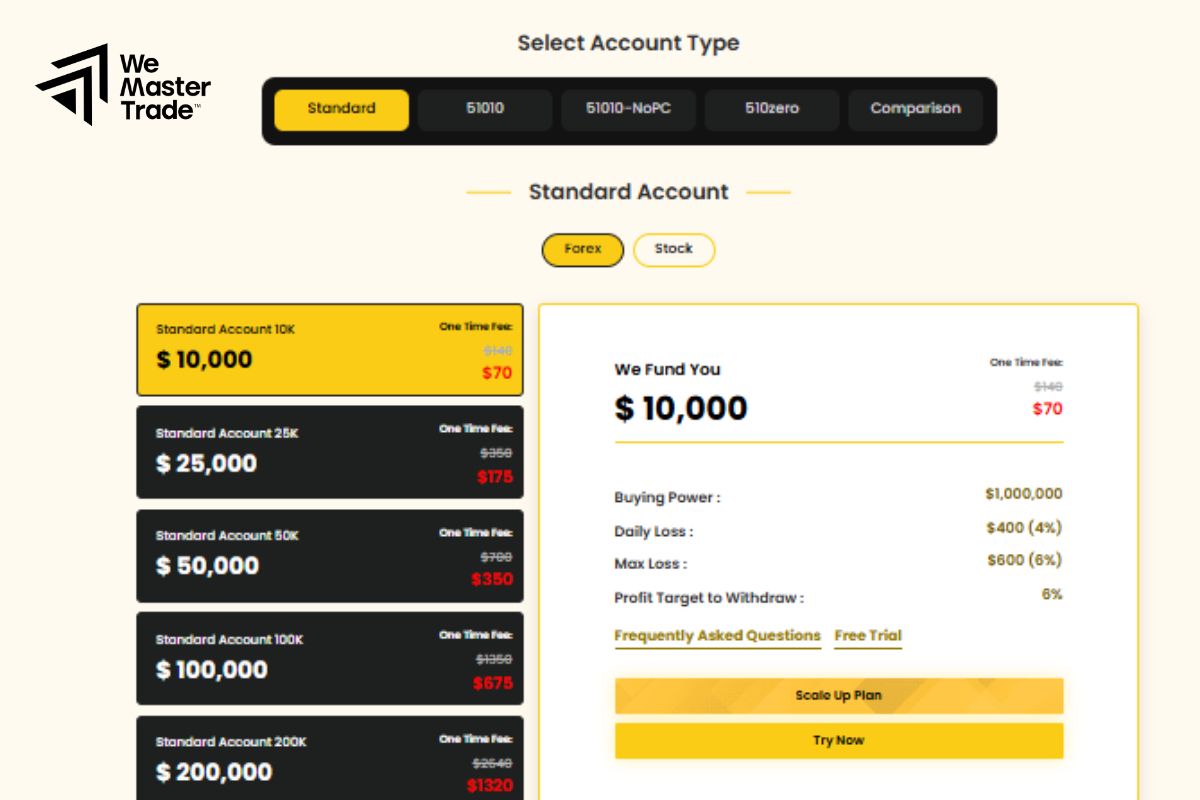Click the Try Now button

coord(838,741)
